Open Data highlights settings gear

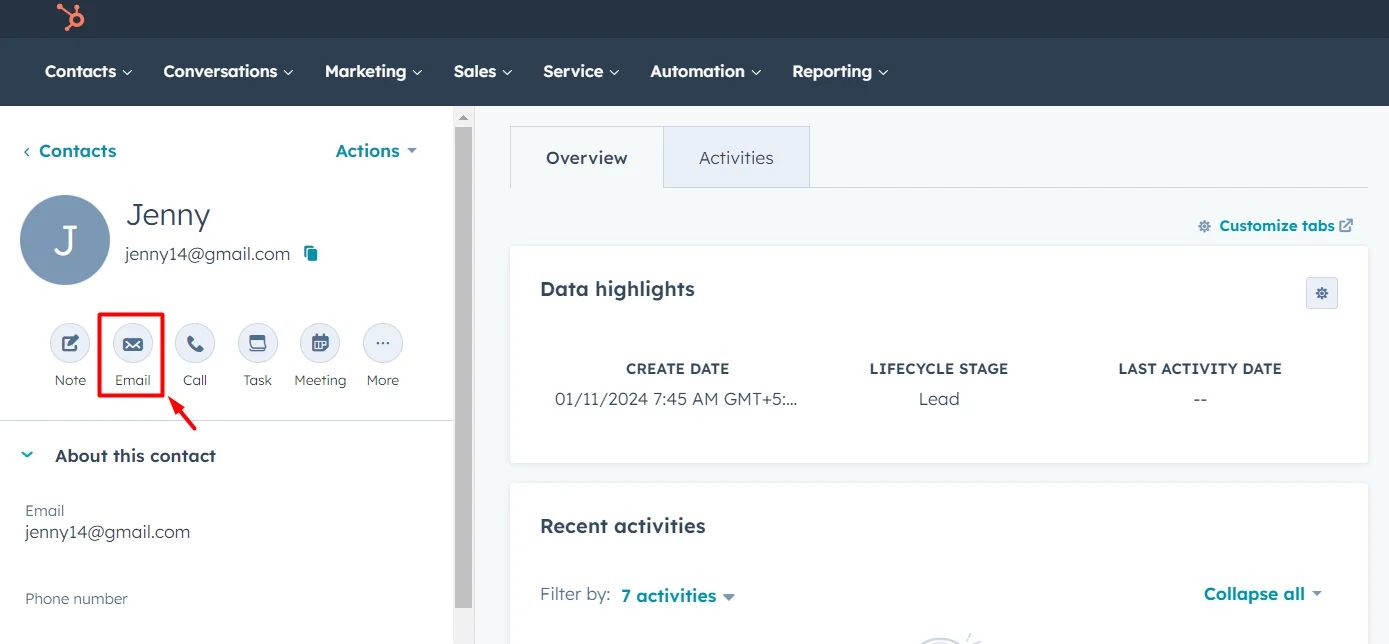click(x=1322, y=293)
